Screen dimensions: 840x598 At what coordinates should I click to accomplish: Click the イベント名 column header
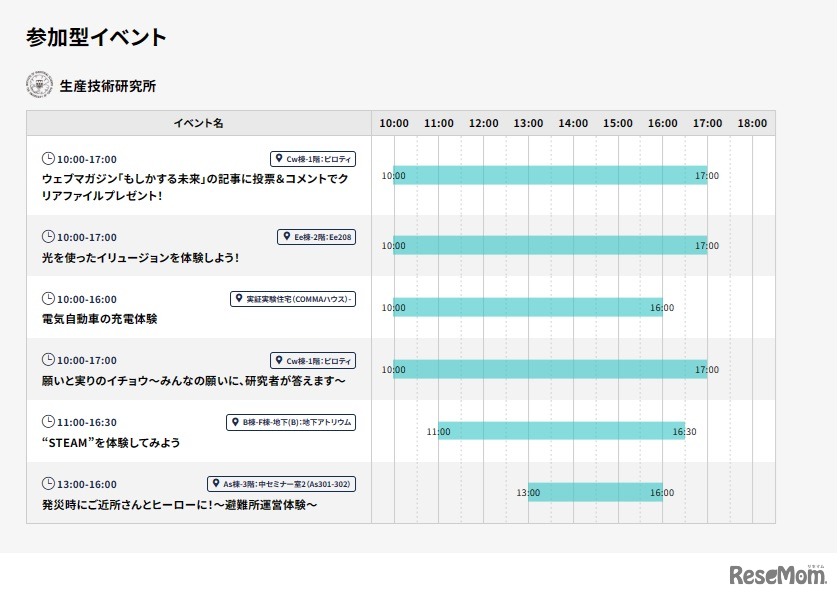198,123
